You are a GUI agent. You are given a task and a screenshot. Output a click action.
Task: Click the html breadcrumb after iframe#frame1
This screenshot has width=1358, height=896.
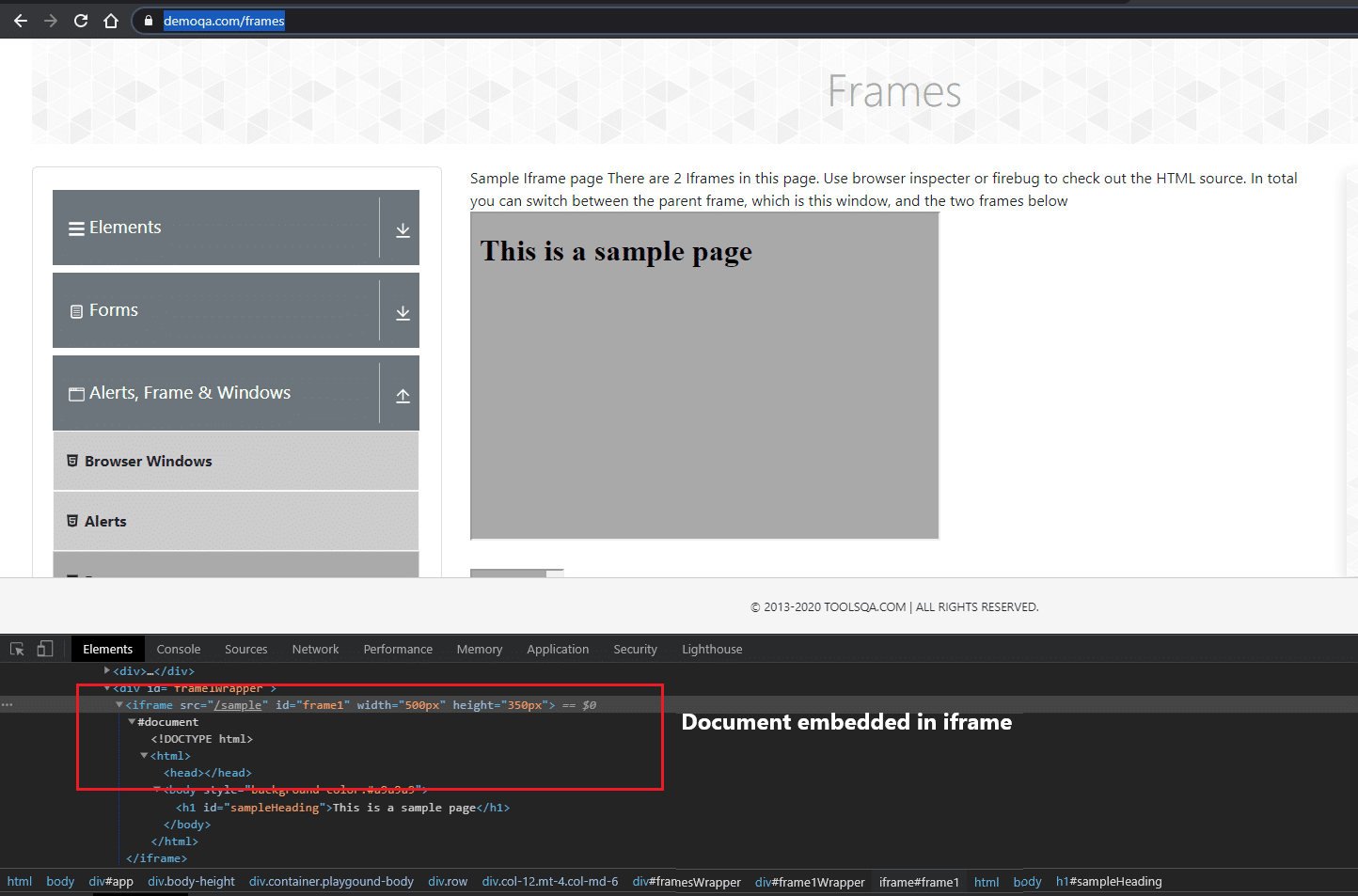click(987, 881)
